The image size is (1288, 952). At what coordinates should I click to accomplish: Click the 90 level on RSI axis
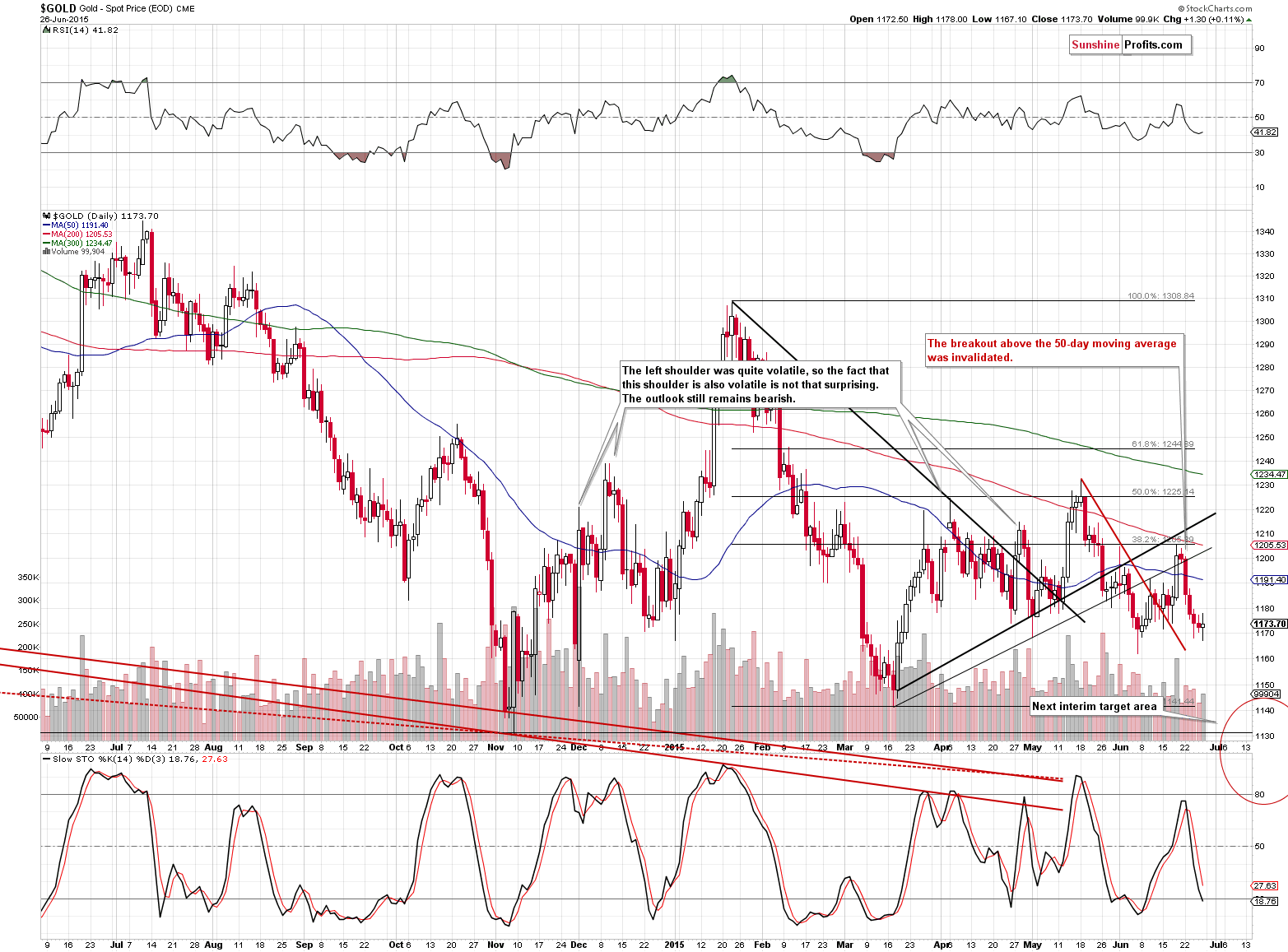click(x=1260, y=49)
